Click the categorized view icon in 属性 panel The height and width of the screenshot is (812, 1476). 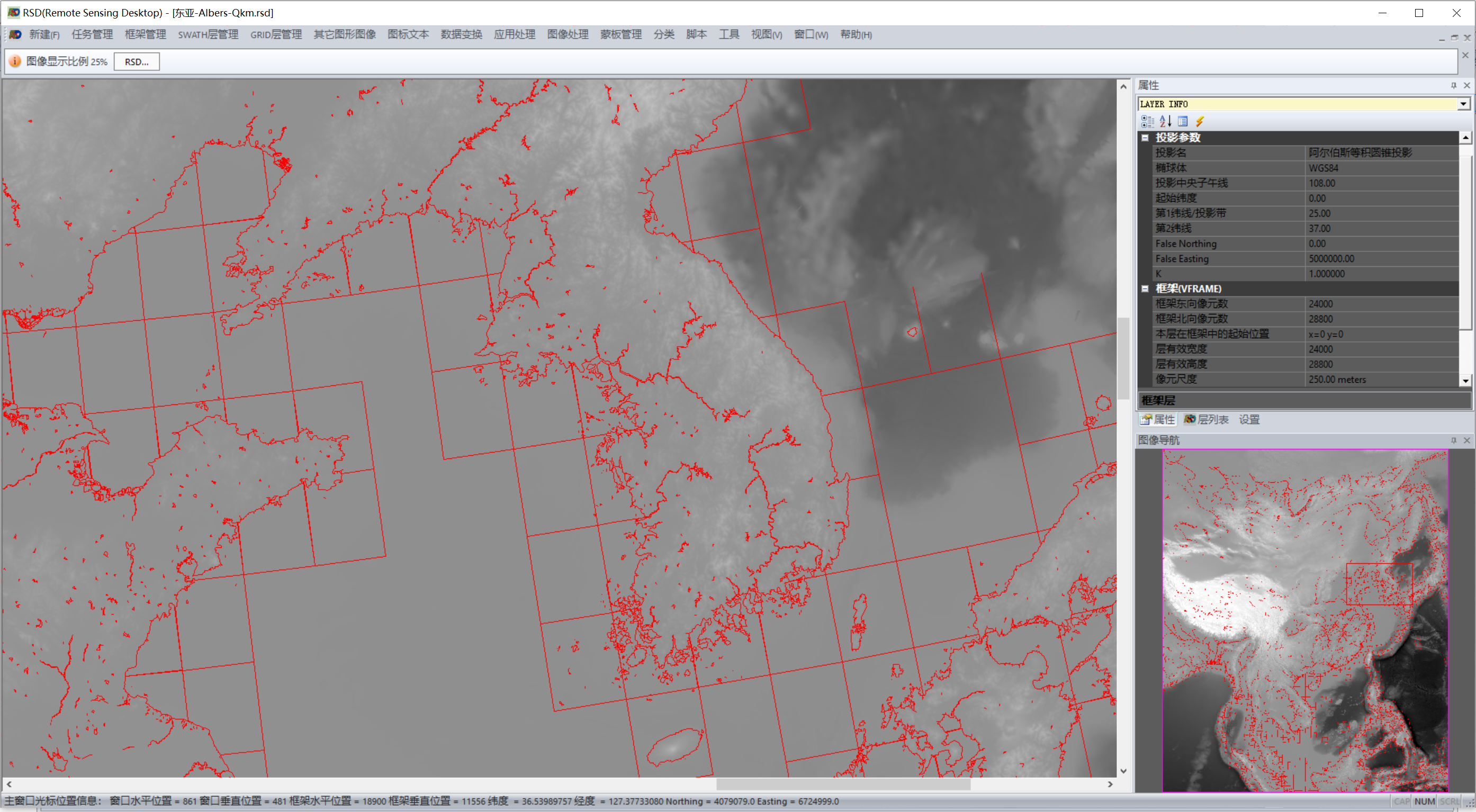pos(1147,121)
